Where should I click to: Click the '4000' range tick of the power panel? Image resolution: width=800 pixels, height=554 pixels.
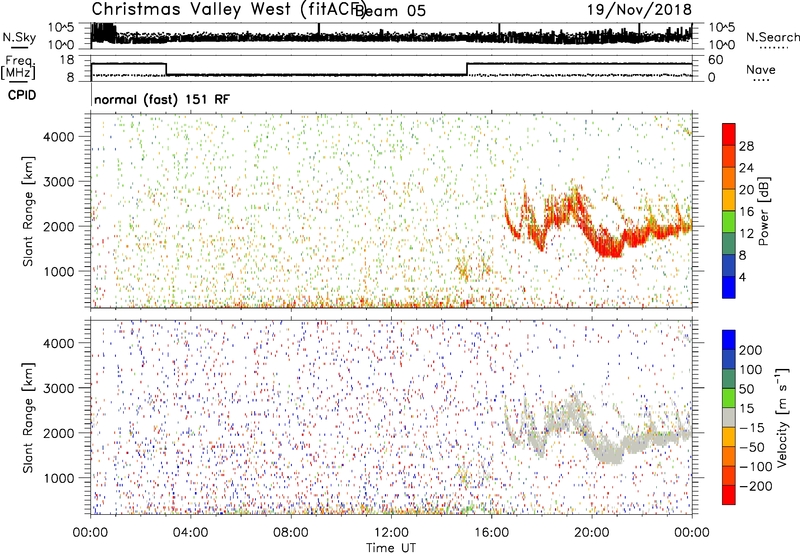[58, 137]
